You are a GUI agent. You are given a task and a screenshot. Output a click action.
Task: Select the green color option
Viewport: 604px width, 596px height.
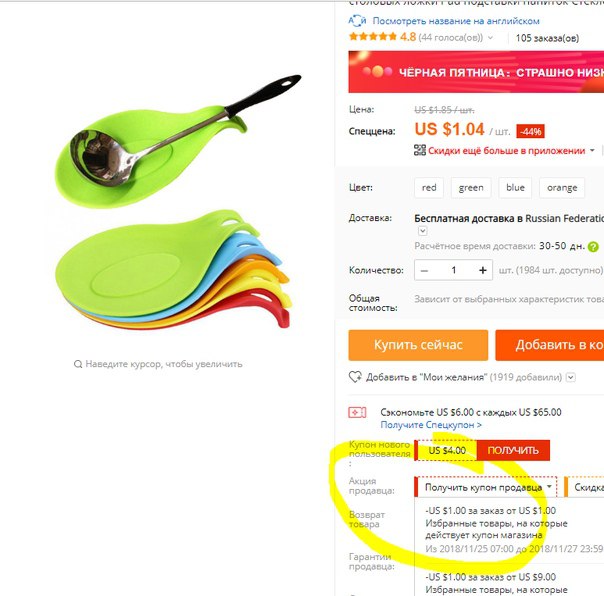point(471,188)
